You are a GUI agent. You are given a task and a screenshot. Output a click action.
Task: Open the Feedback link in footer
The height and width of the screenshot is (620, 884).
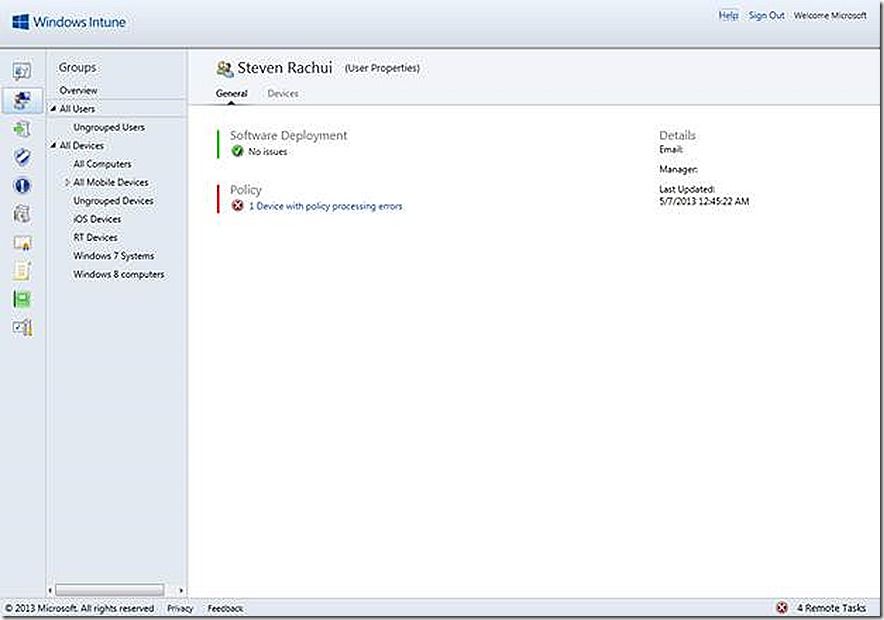226,608
